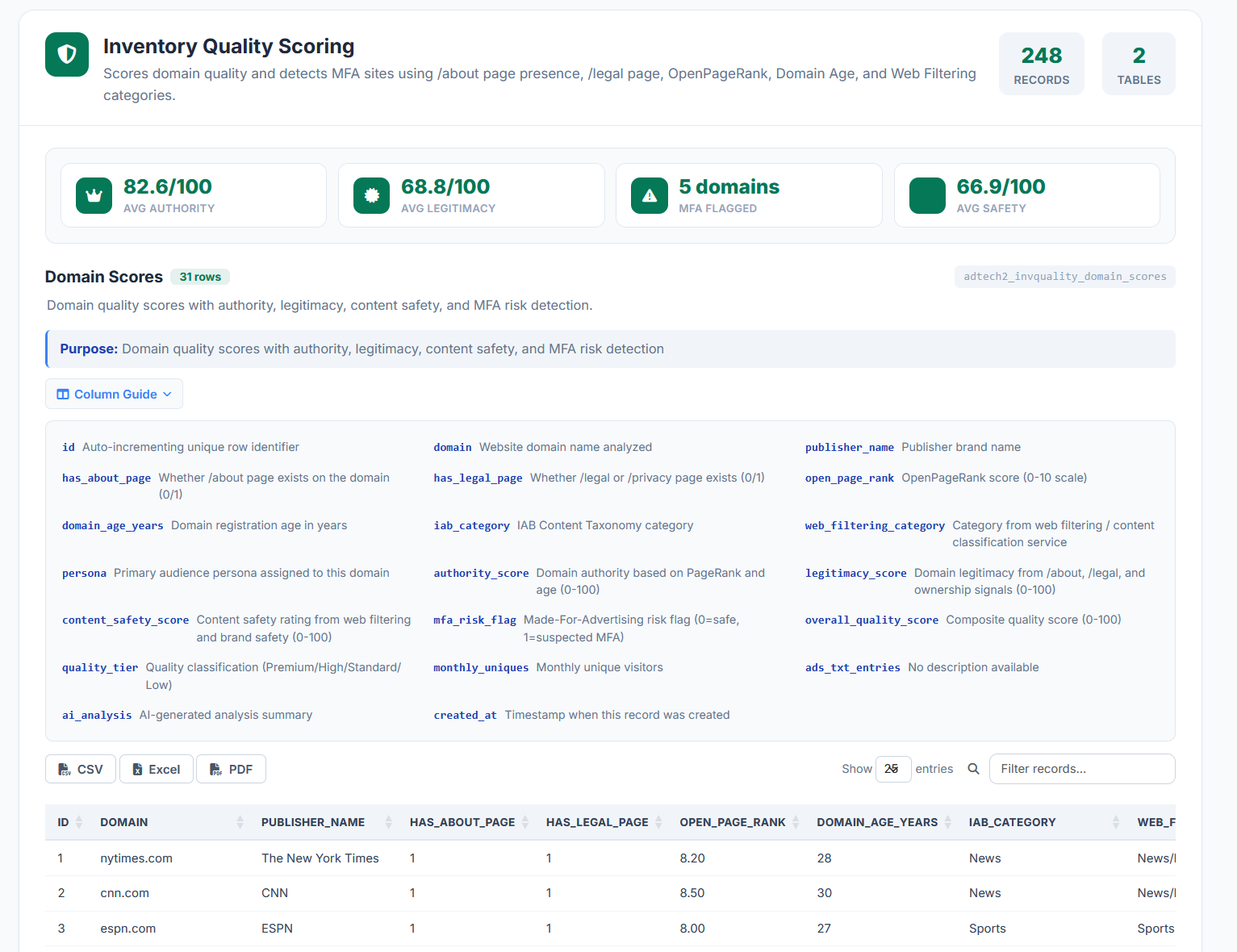
Task: Focus the Filter records input
Action: [1082, 769]
